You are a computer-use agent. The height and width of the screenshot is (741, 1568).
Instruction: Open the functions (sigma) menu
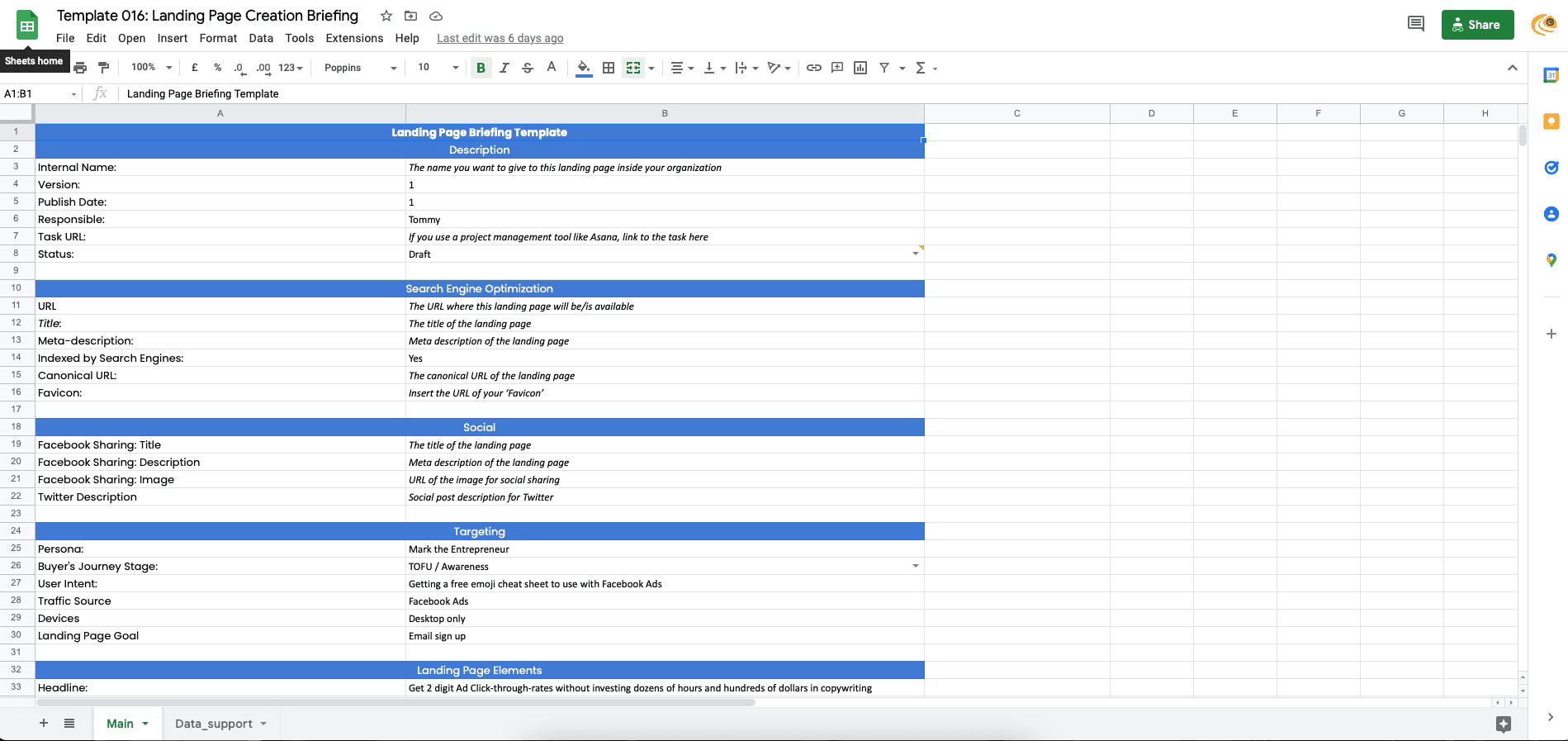click(926, 68)
